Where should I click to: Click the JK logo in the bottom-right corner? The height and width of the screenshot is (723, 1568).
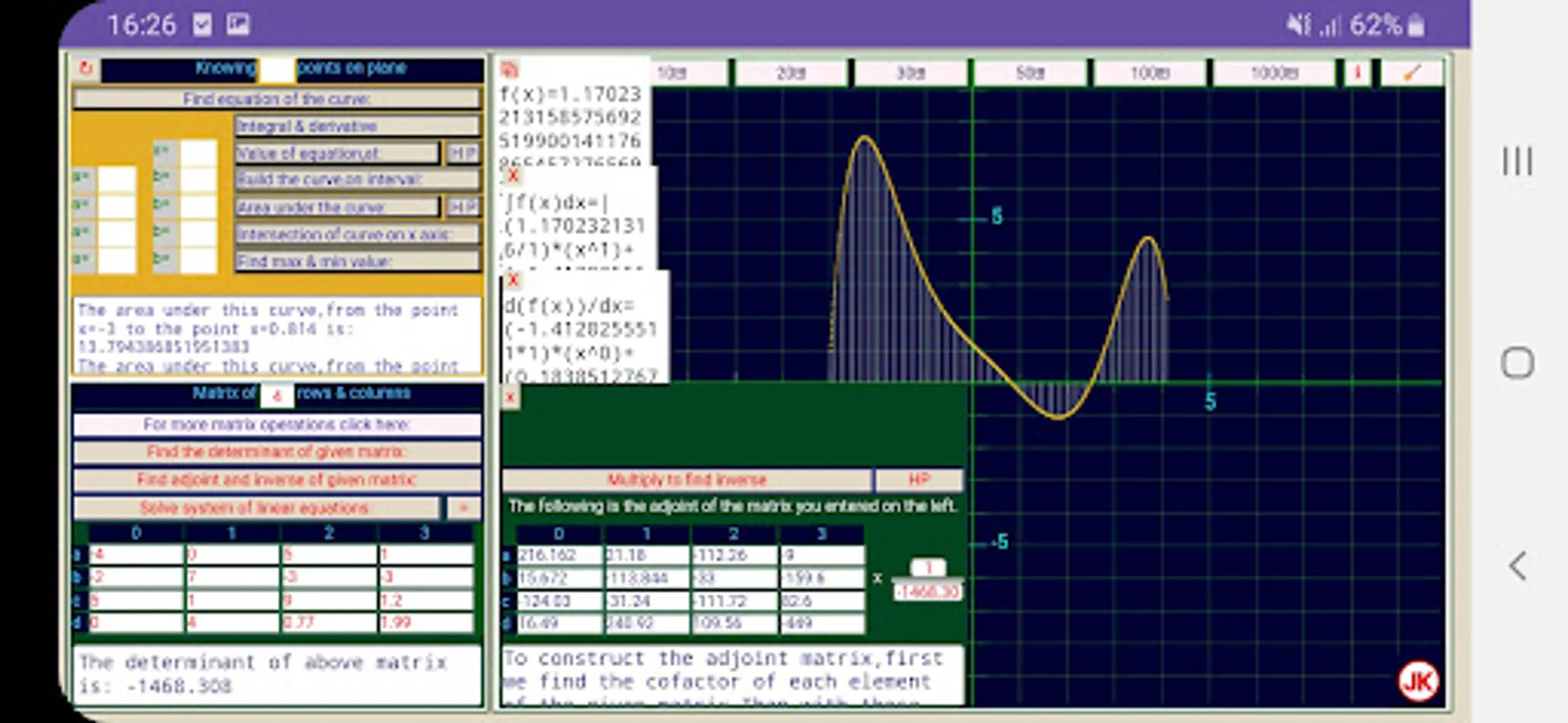(1418, 680)
